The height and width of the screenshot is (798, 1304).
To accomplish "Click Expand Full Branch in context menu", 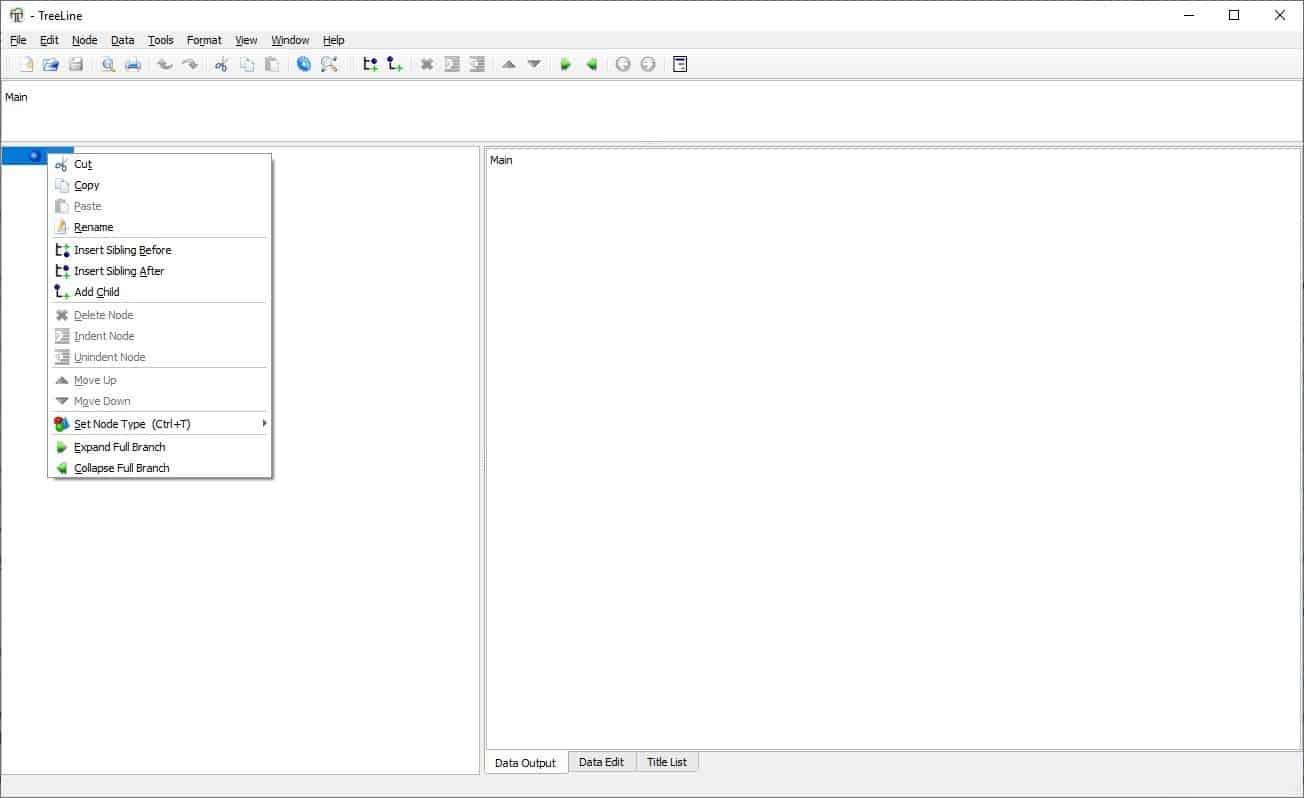I will (x=119, y=447).
